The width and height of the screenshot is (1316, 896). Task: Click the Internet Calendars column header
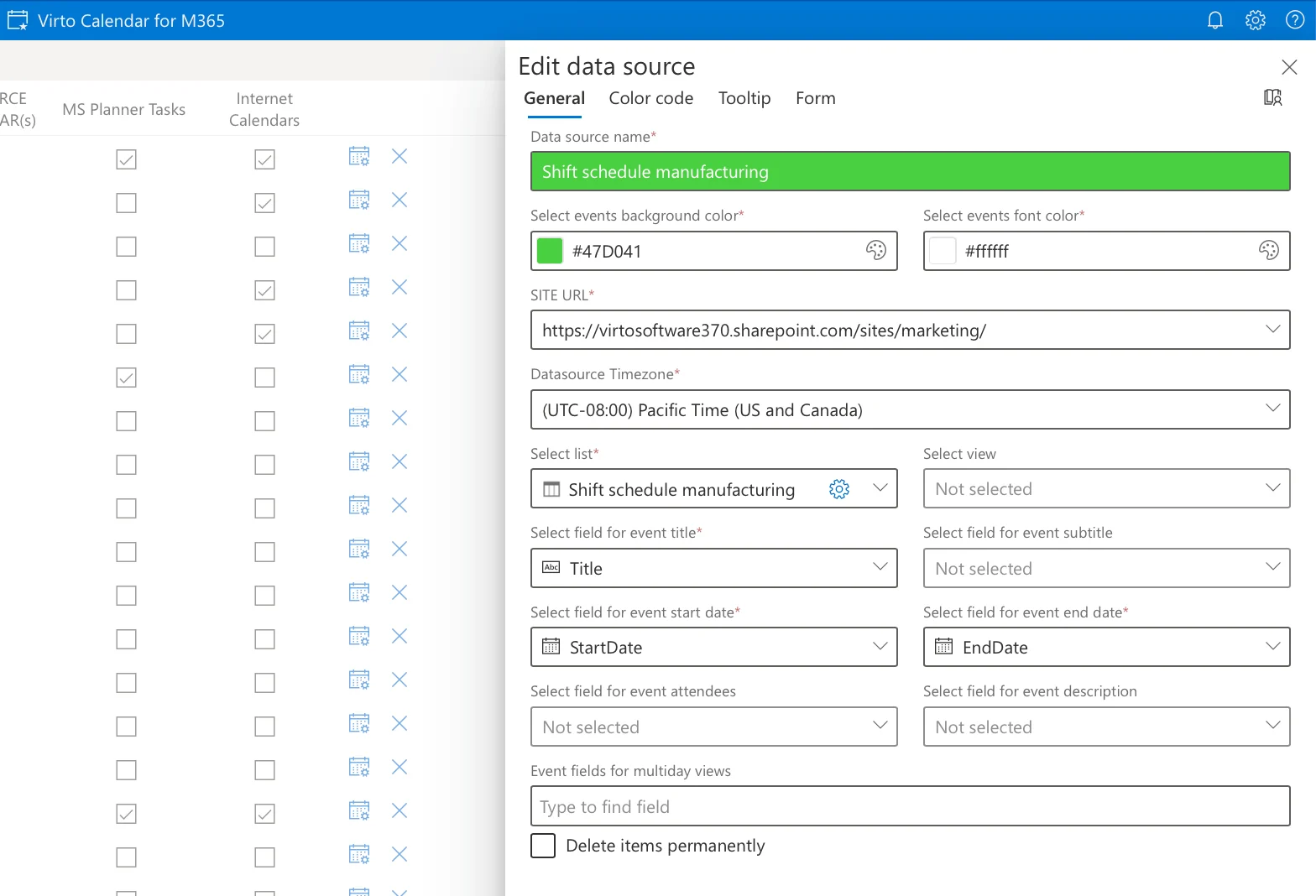coord(264,109)
